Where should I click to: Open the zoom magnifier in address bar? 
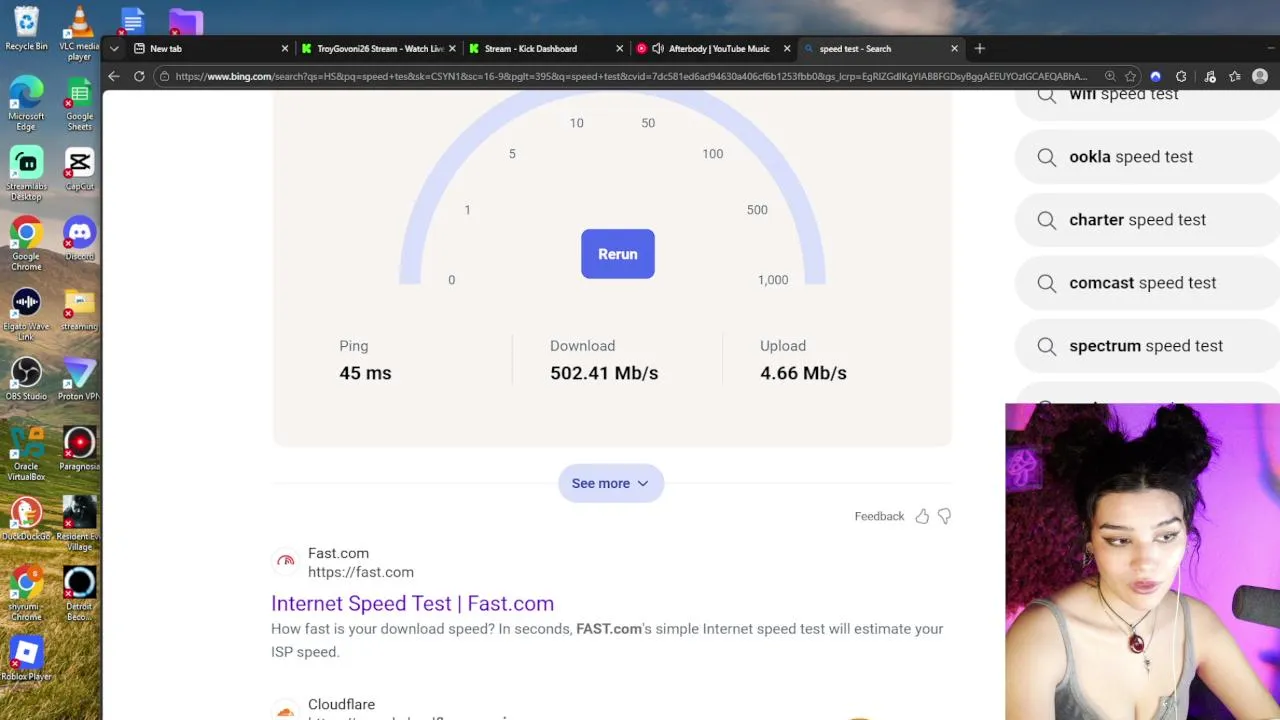click(1110, 76)
